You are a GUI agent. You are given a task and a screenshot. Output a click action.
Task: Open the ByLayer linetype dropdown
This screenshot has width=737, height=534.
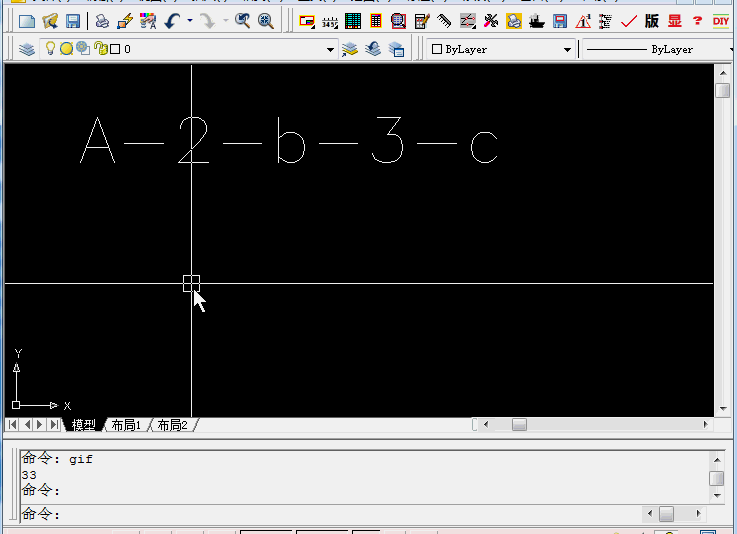(x=659, y=49)
